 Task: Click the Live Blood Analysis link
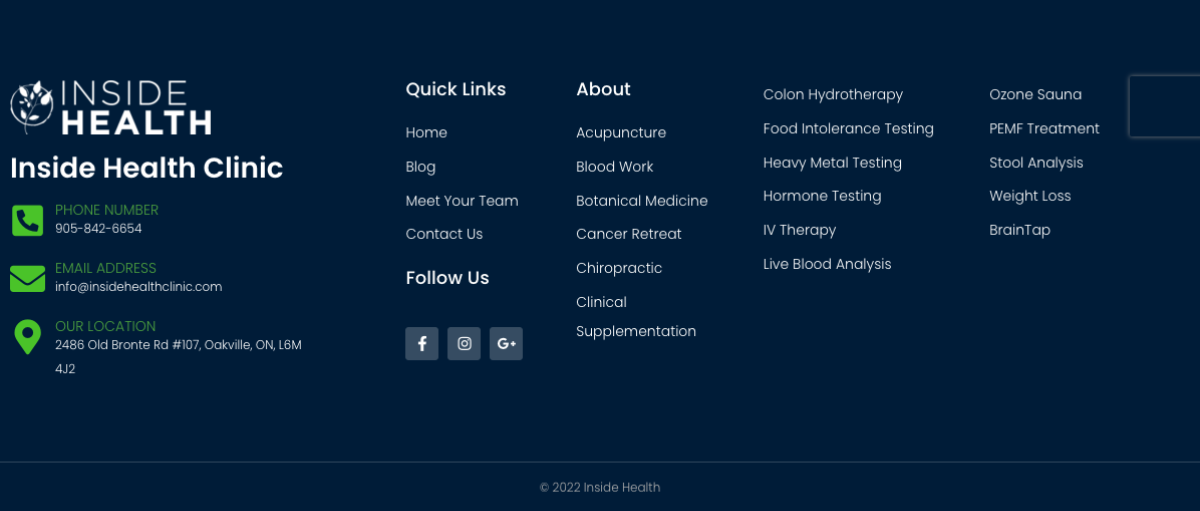[827, 264]
